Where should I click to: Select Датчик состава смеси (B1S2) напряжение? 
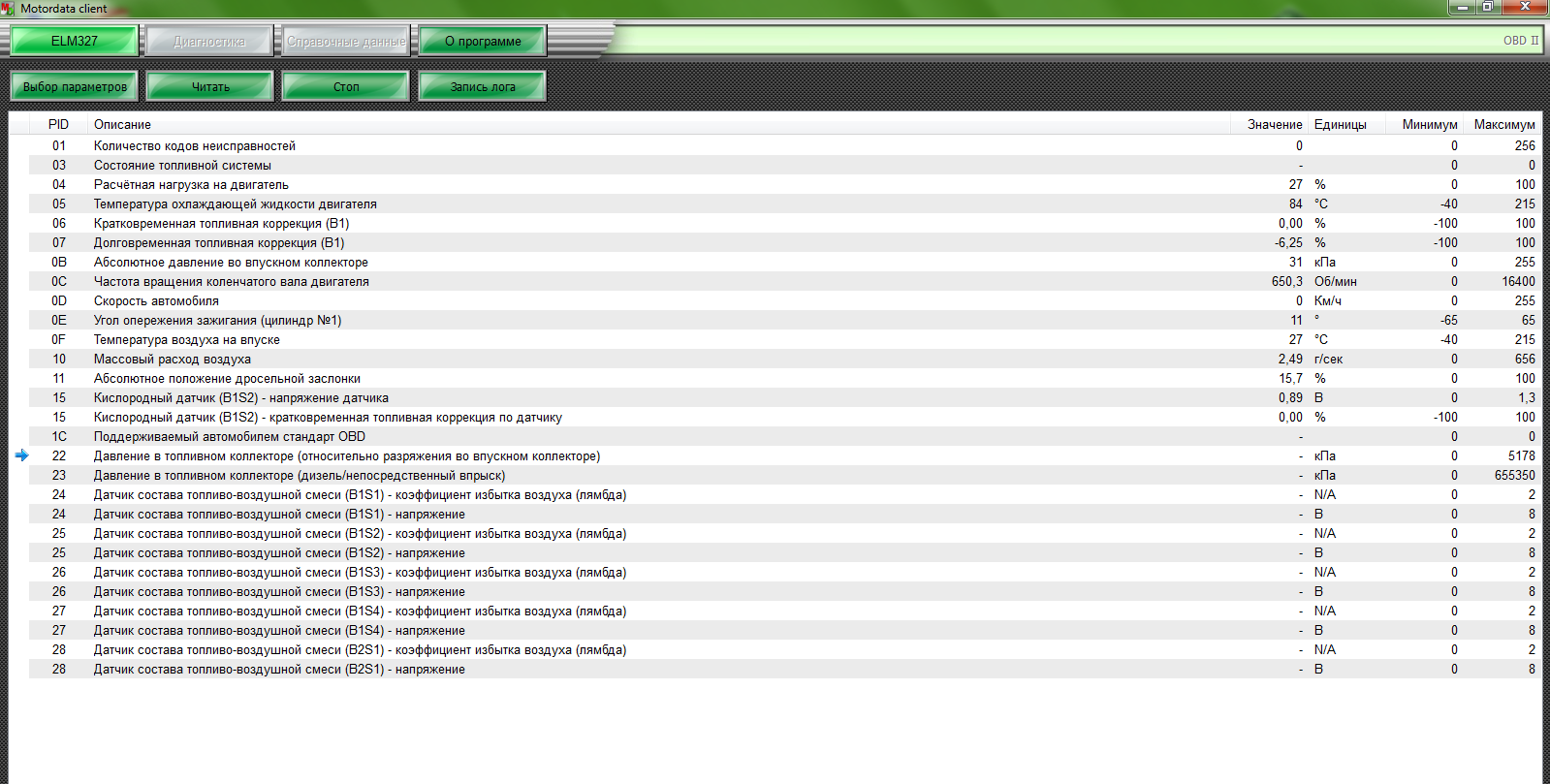pos(785,552)
